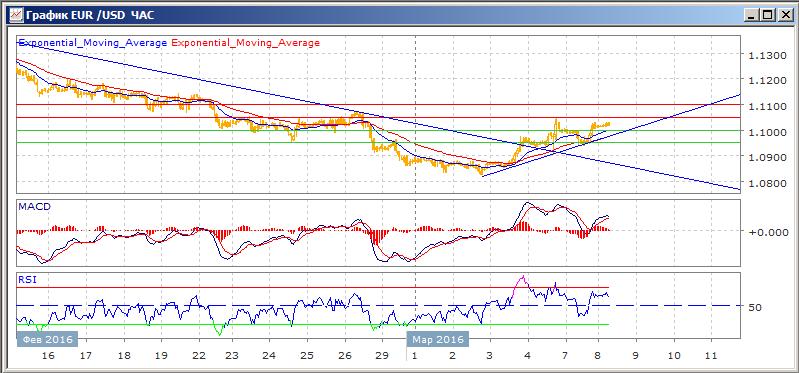
Task: Click the RSI indicator label
Action: tap(27, 279)
